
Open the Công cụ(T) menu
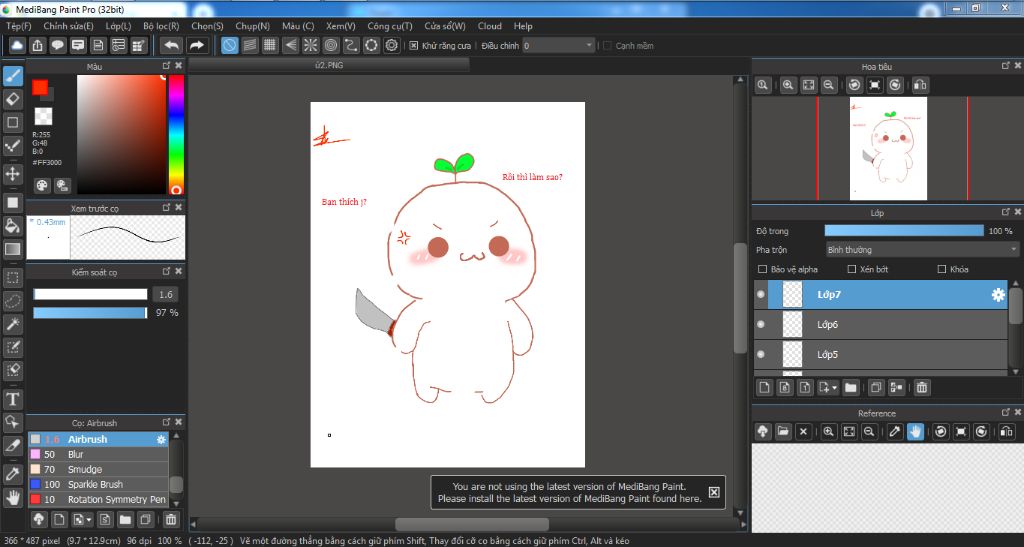click(x=390, y=26)
